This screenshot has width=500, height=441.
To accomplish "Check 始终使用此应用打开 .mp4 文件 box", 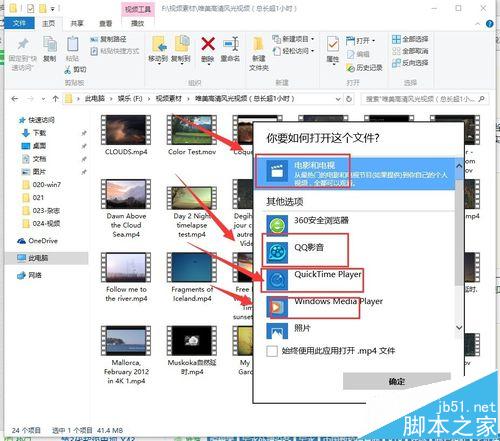I will click(272, 351).
